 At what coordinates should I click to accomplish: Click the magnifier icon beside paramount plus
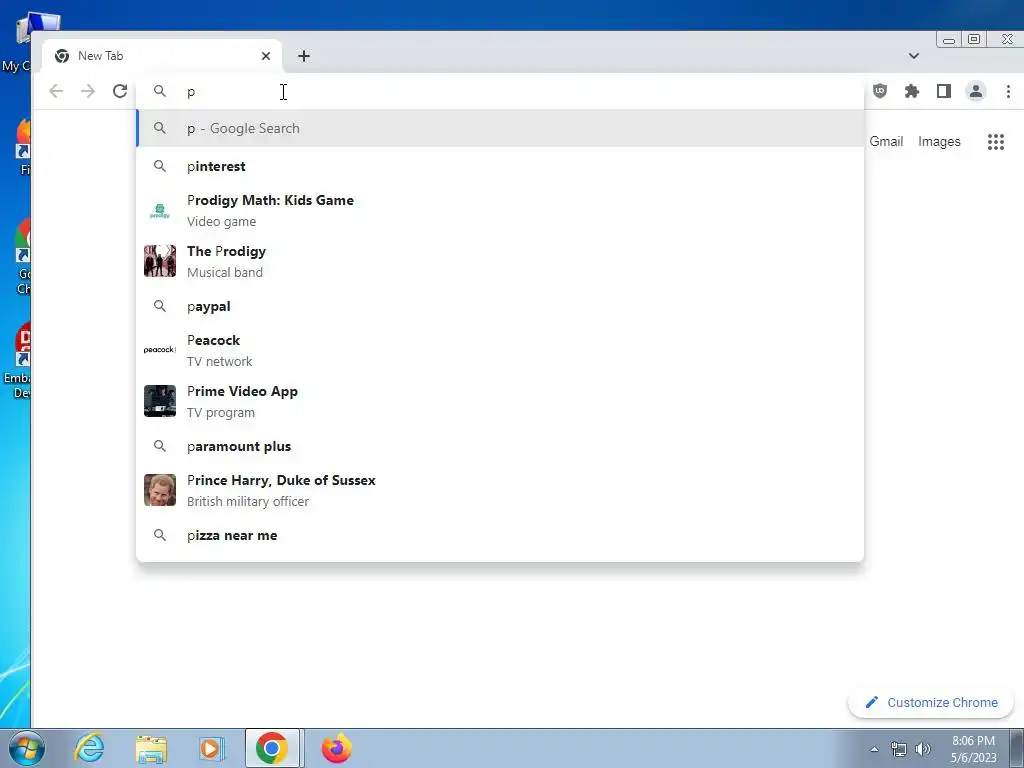(160, 446)
